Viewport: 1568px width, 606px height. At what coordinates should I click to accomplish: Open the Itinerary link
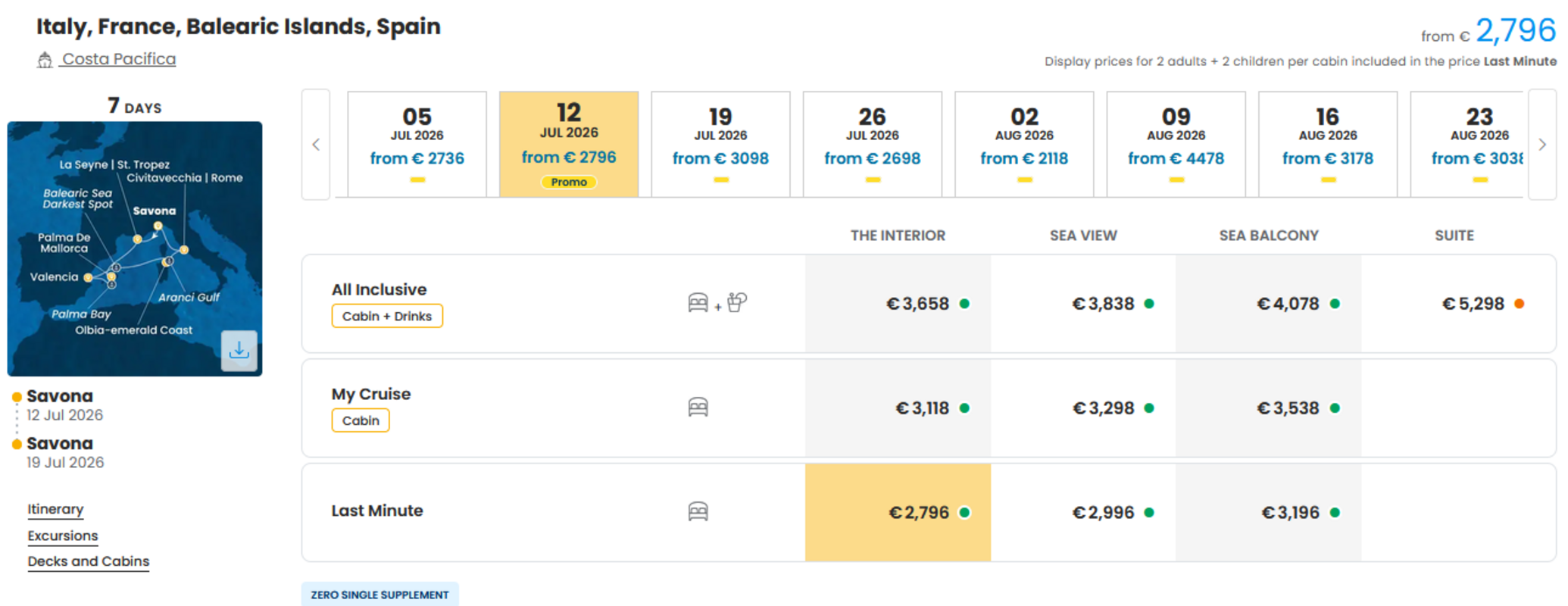pos(55,509)
